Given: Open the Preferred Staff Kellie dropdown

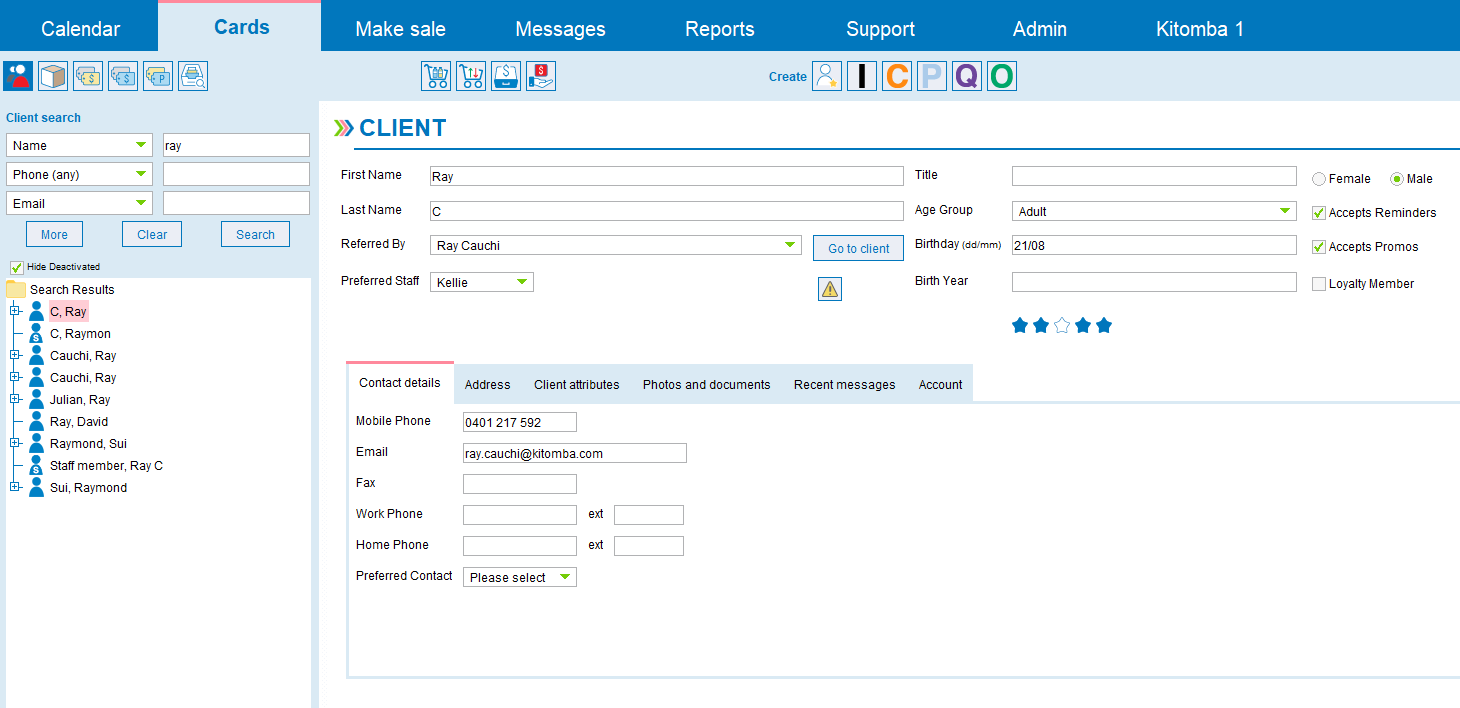Looking at the screenshot, I should (x=482, y=282).
